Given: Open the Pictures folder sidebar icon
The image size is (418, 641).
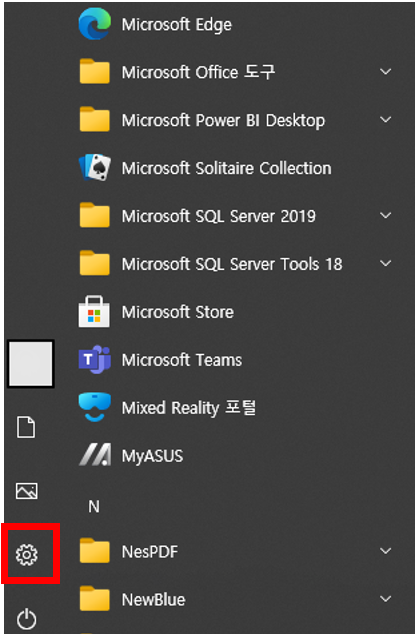Looking at the screenshot, I should (x=27, y=491).
